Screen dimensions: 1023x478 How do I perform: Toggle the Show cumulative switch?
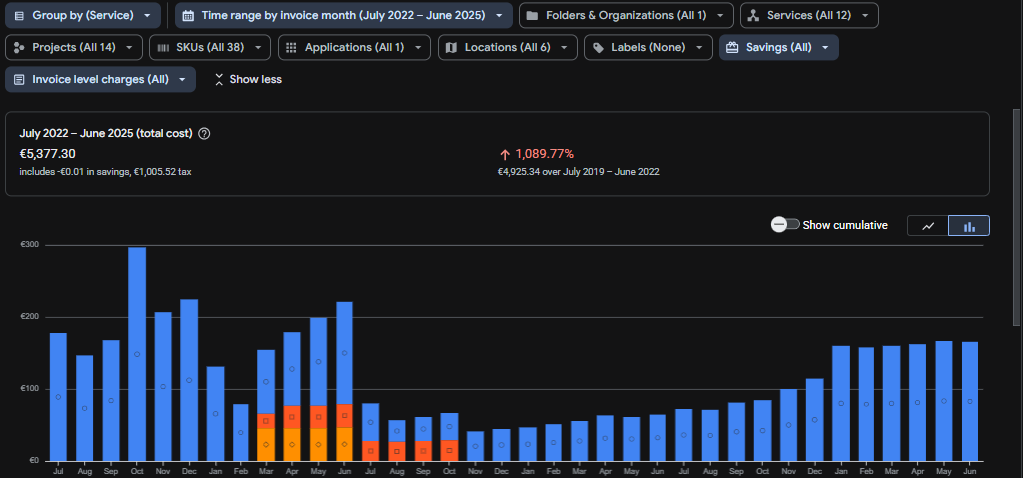tap(785, 225)
